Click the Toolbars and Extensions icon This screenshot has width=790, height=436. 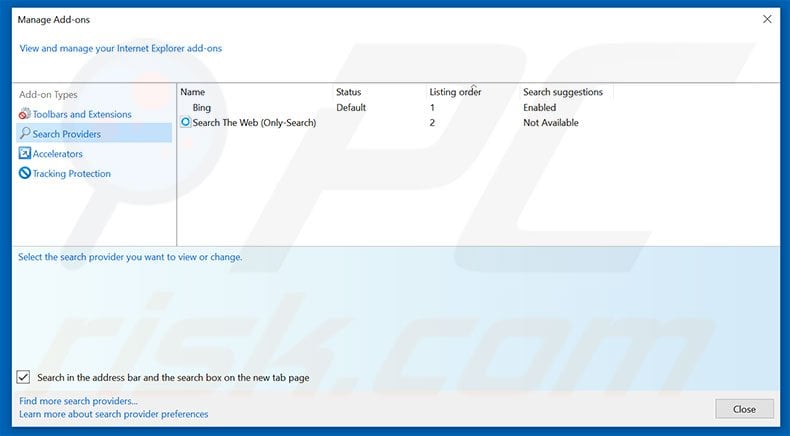pos(25,114)
